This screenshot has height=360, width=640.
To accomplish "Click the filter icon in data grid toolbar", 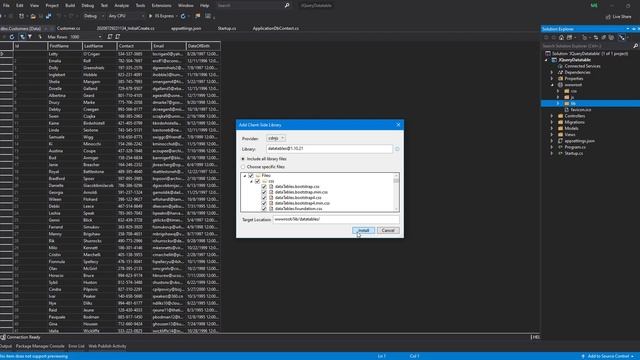I will pos(30,37).
